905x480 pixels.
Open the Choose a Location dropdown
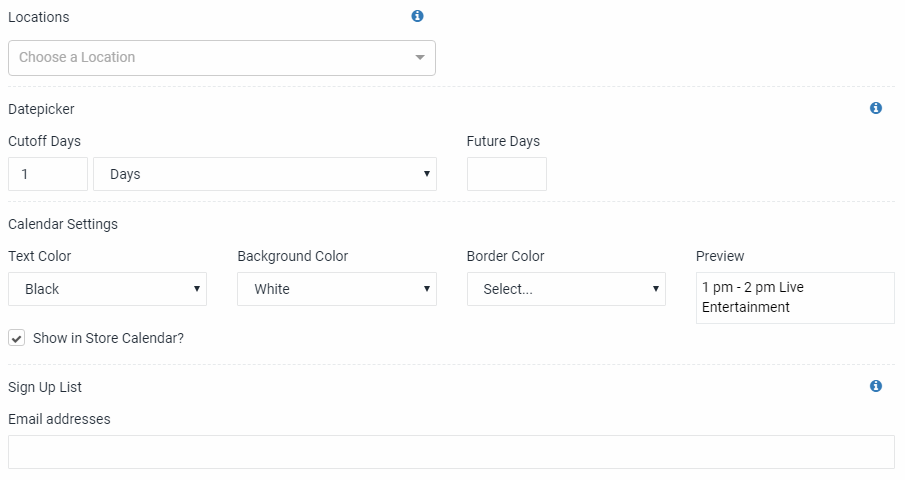tap(222, 58)
